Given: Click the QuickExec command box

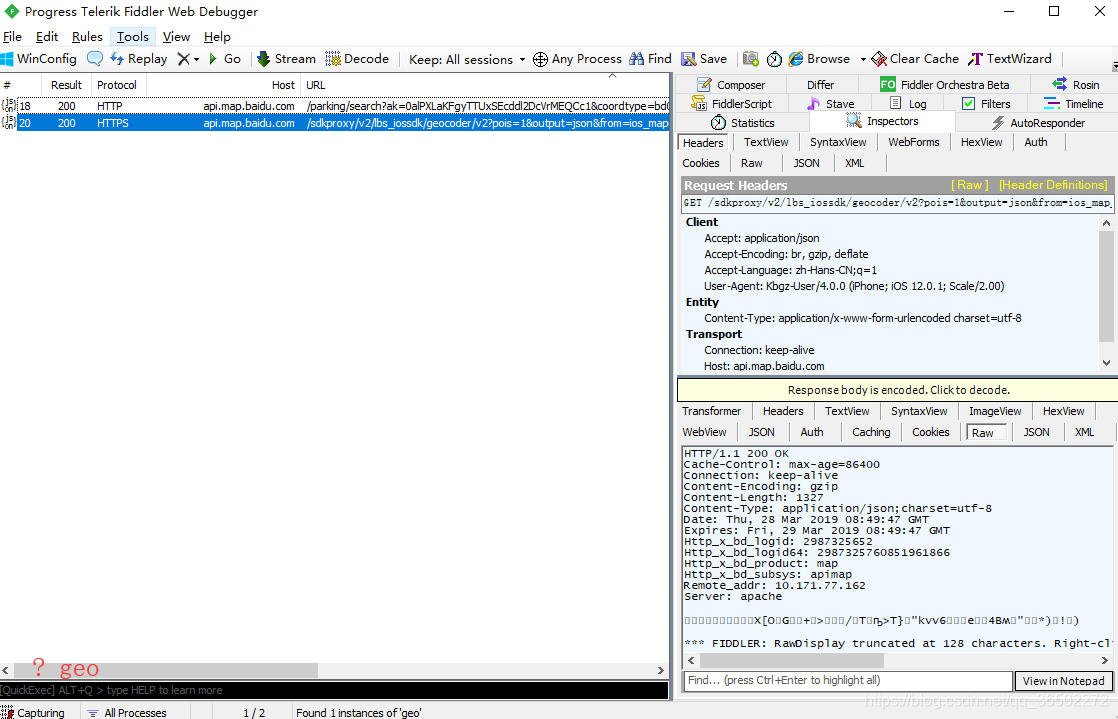Looking at the screenshot, I should pyautogui.click(x=334, y=690).
